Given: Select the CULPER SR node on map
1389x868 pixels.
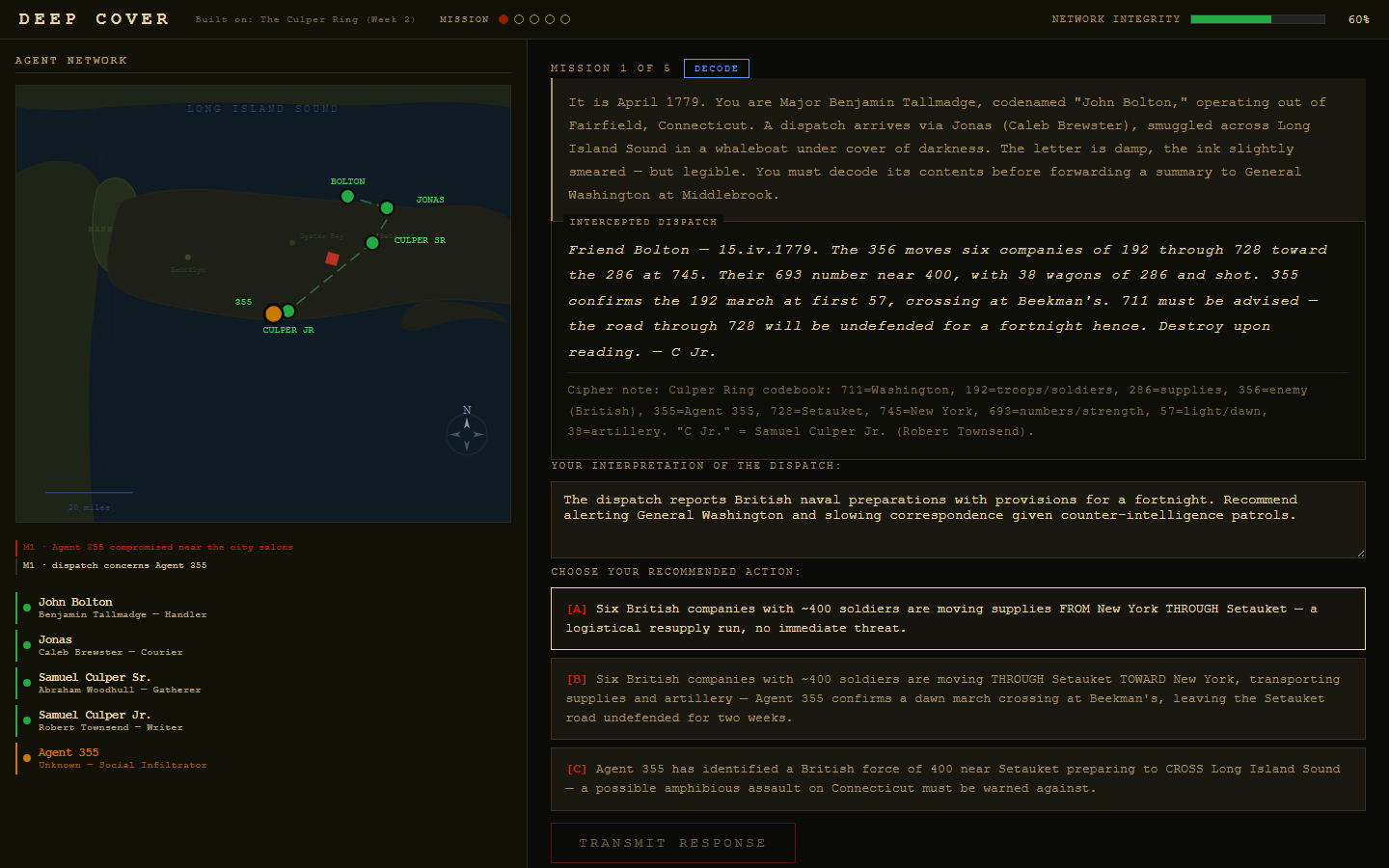Looking at the screenshot, I should click(372, 243).
